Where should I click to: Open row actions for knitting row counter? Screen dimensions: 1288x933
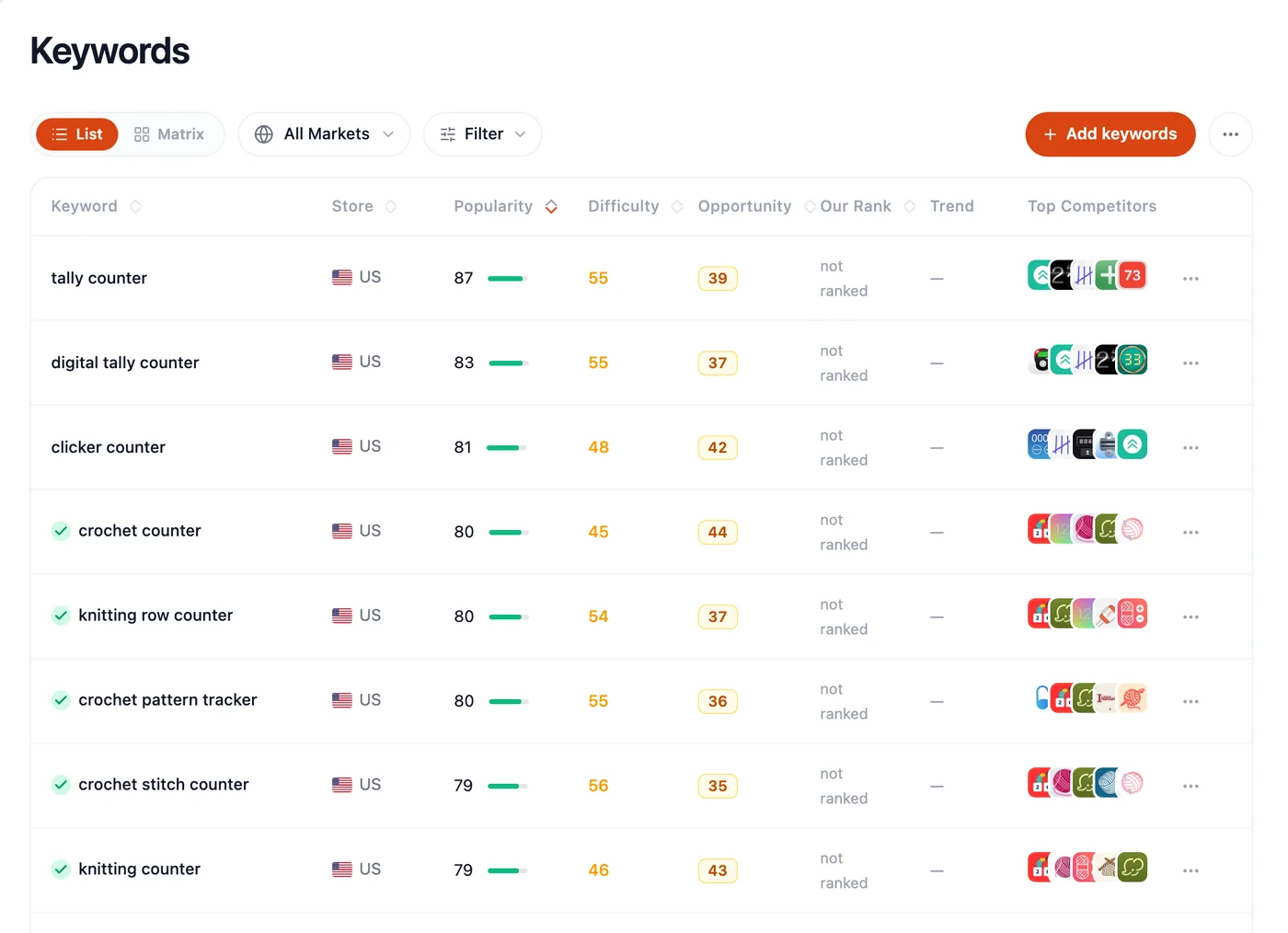click(x=1190, y=617)
